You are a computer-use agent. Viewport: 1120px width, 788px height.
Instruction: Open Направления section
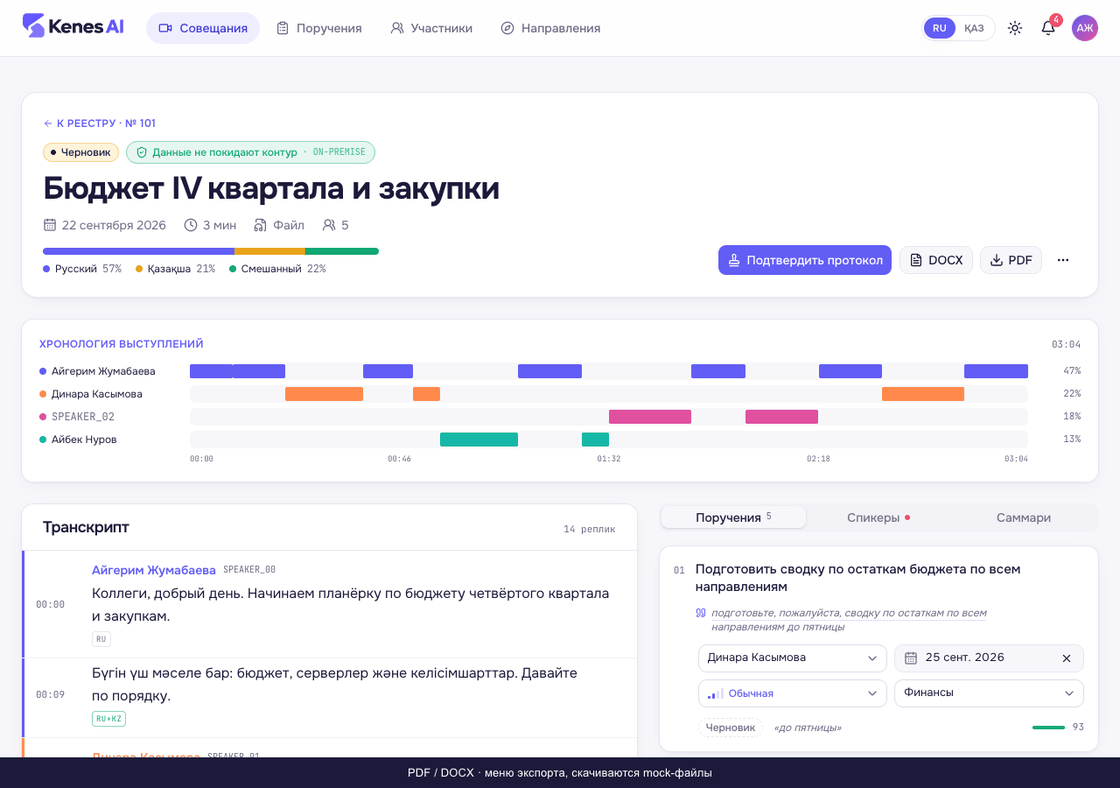551,28
